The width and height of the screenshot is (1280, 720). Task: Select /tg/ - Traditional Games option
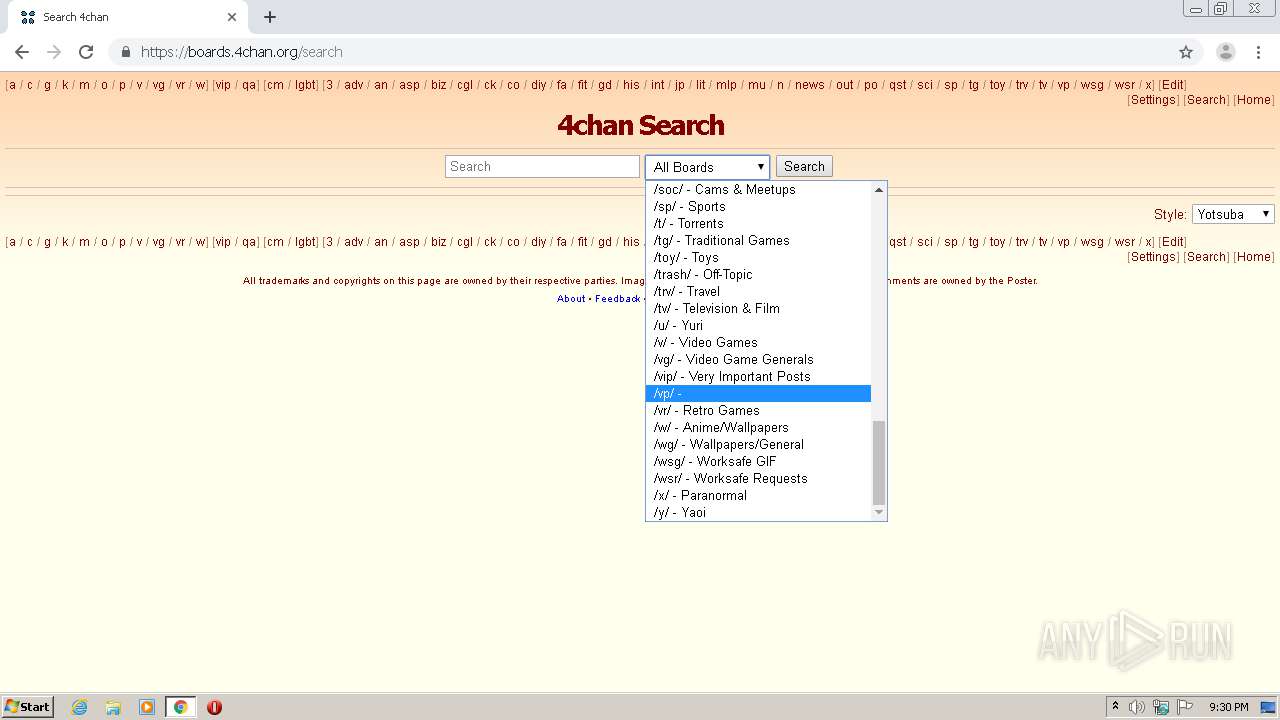click(758, 240)
